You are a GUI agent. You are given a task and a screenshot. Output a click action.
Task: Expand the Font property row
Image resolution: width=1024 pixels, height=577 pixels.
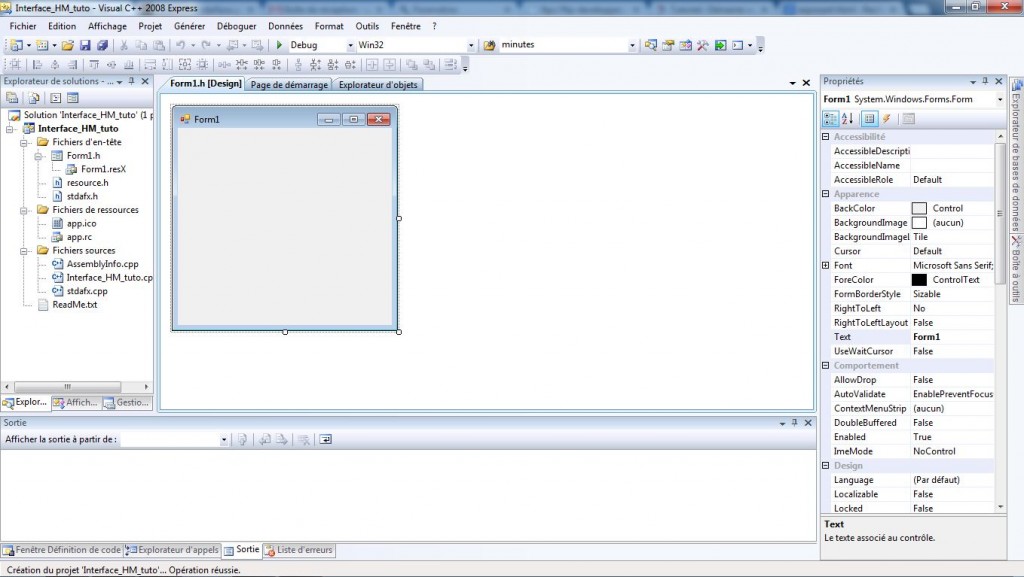pos(825,265)
